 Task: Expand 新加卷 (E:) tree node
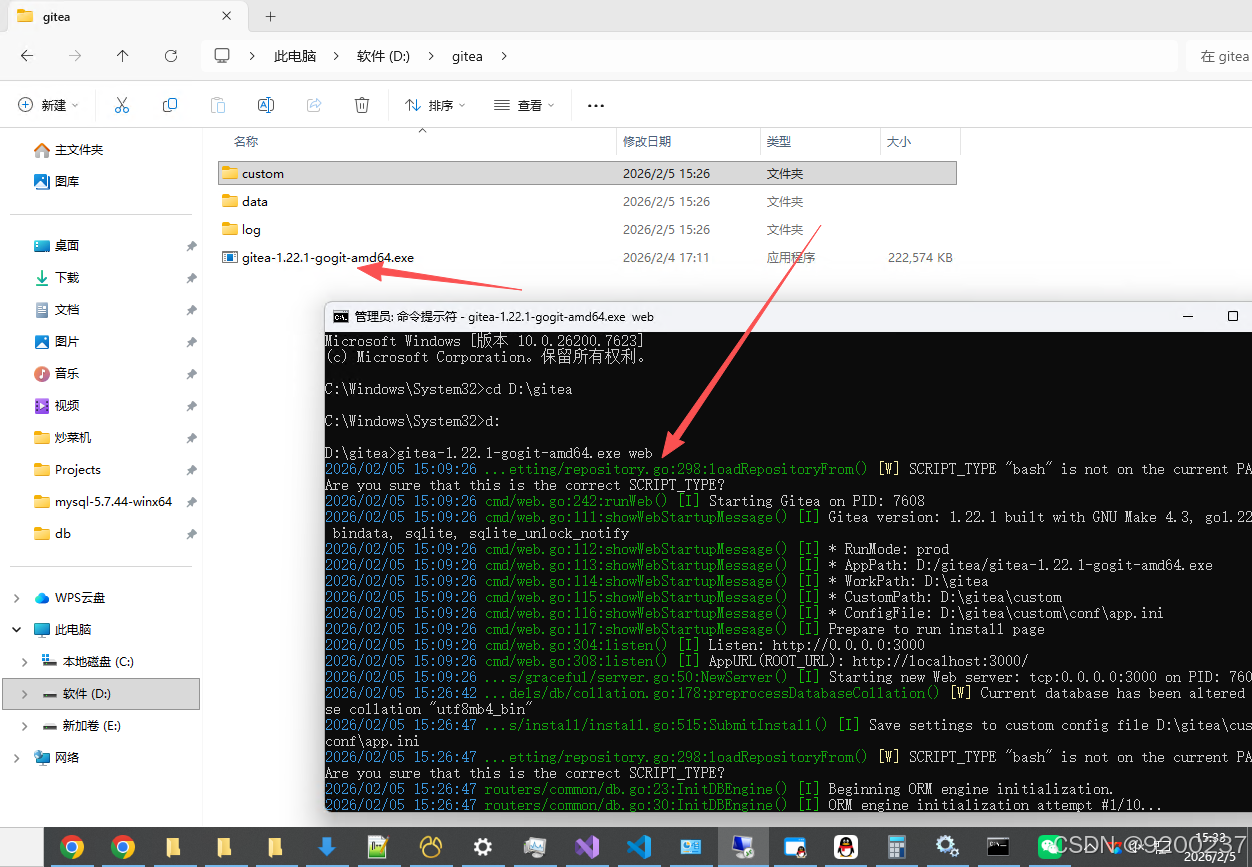click(25, 725)
